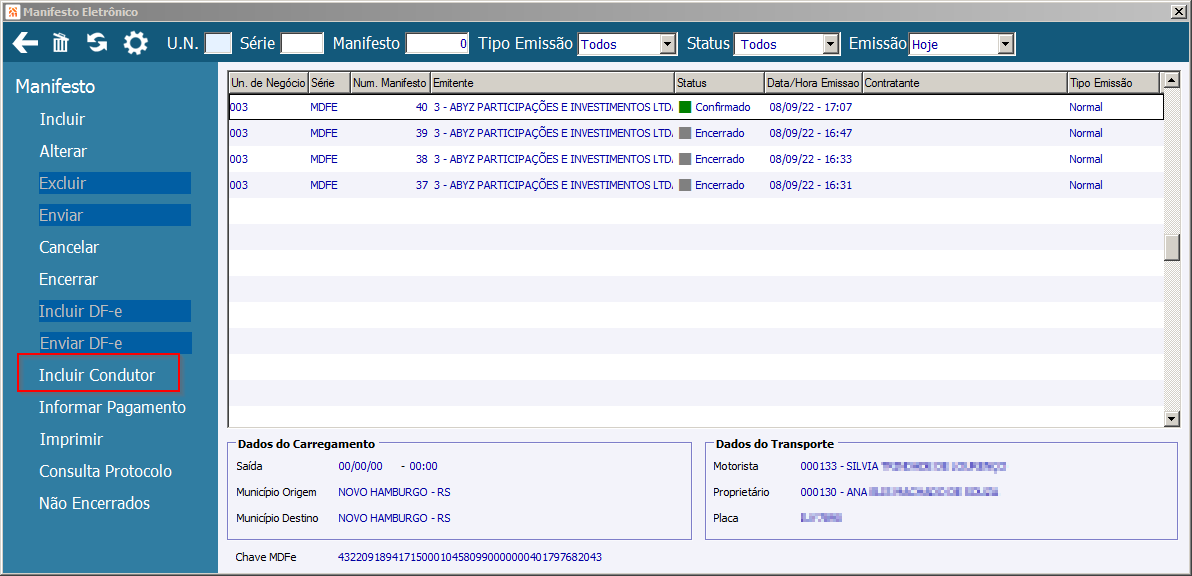Click the grid's scroll up arrow
Screen dimensions: 1192x576
click(1171, 80)
